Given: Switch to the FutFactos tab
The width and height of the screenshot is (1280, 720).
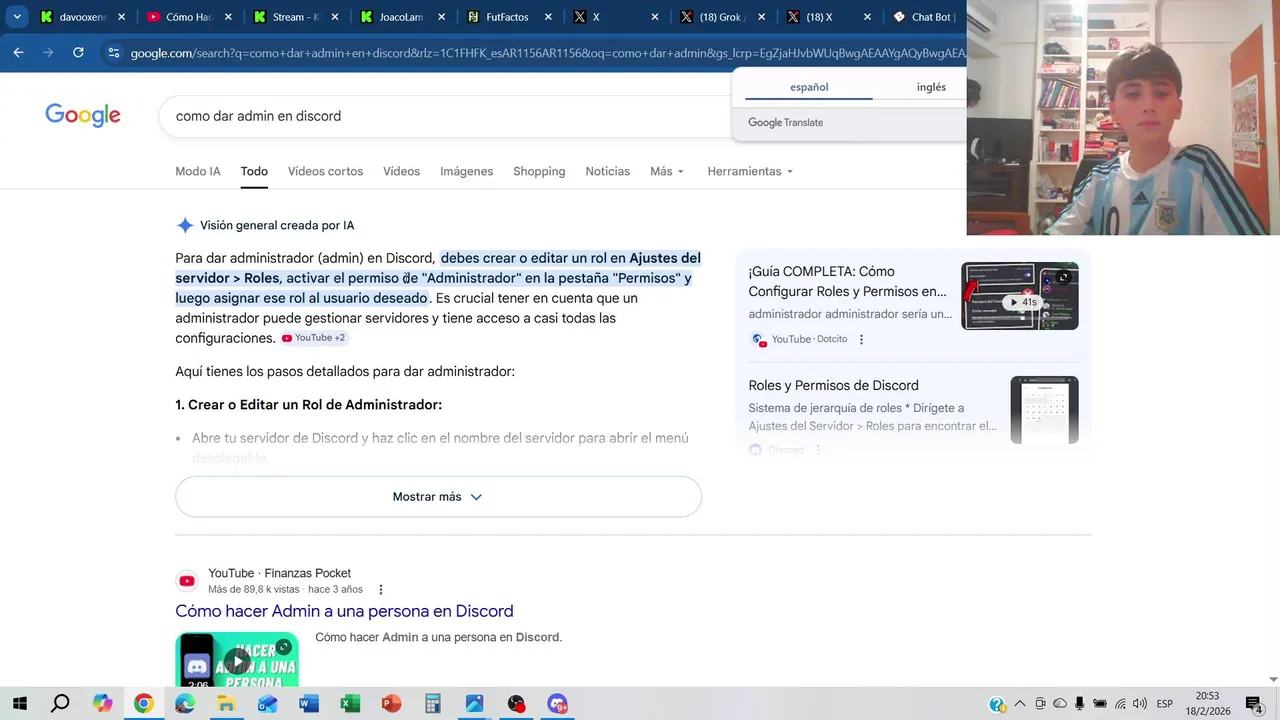Looking at the screenshot, I should [509, 17].
